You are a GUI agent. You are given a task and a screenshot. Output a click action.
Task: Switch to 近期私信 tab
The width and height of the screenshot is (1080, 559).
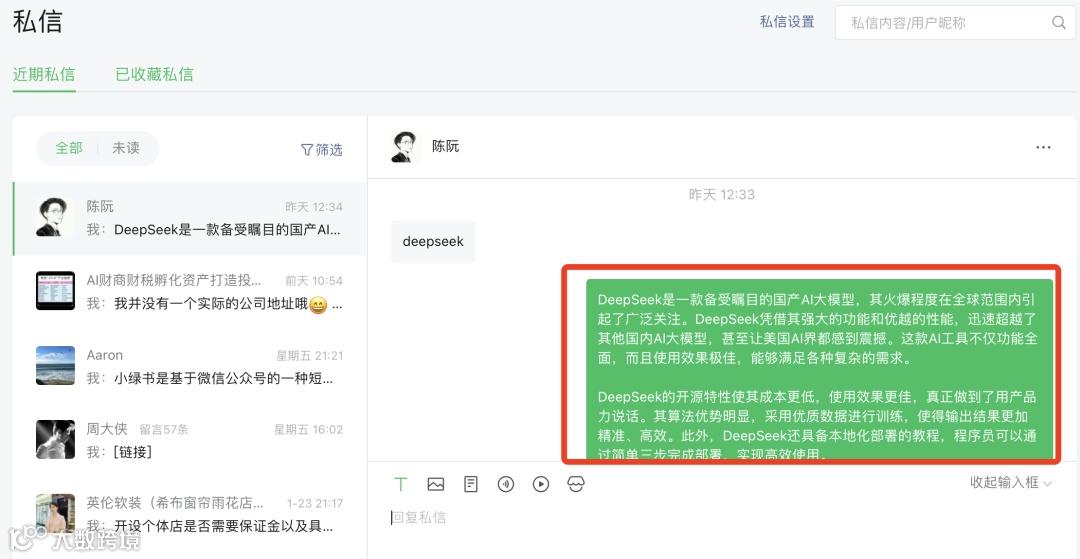click(44, 74)
